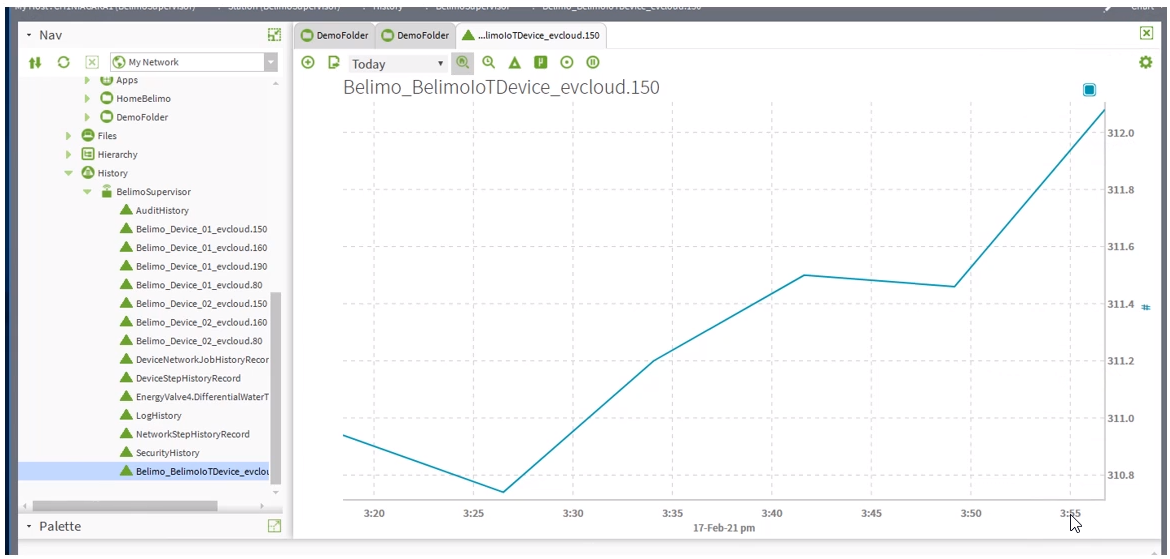This screenshot has width=1170, height=559.
Task: Toggle the blue series legend square
Action: pyautogui.click(x=1089, y=90)
